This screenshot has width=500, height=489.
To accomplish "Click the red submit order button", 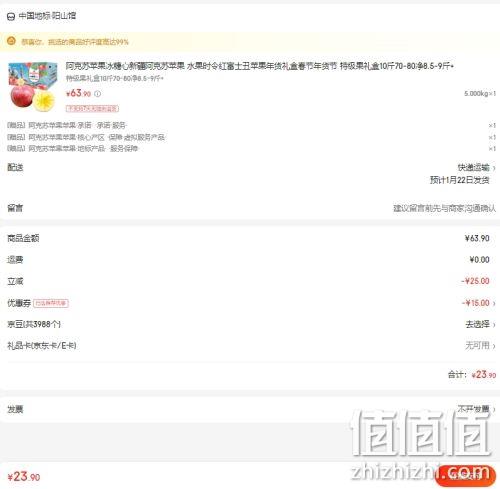I will pos(467,475).
